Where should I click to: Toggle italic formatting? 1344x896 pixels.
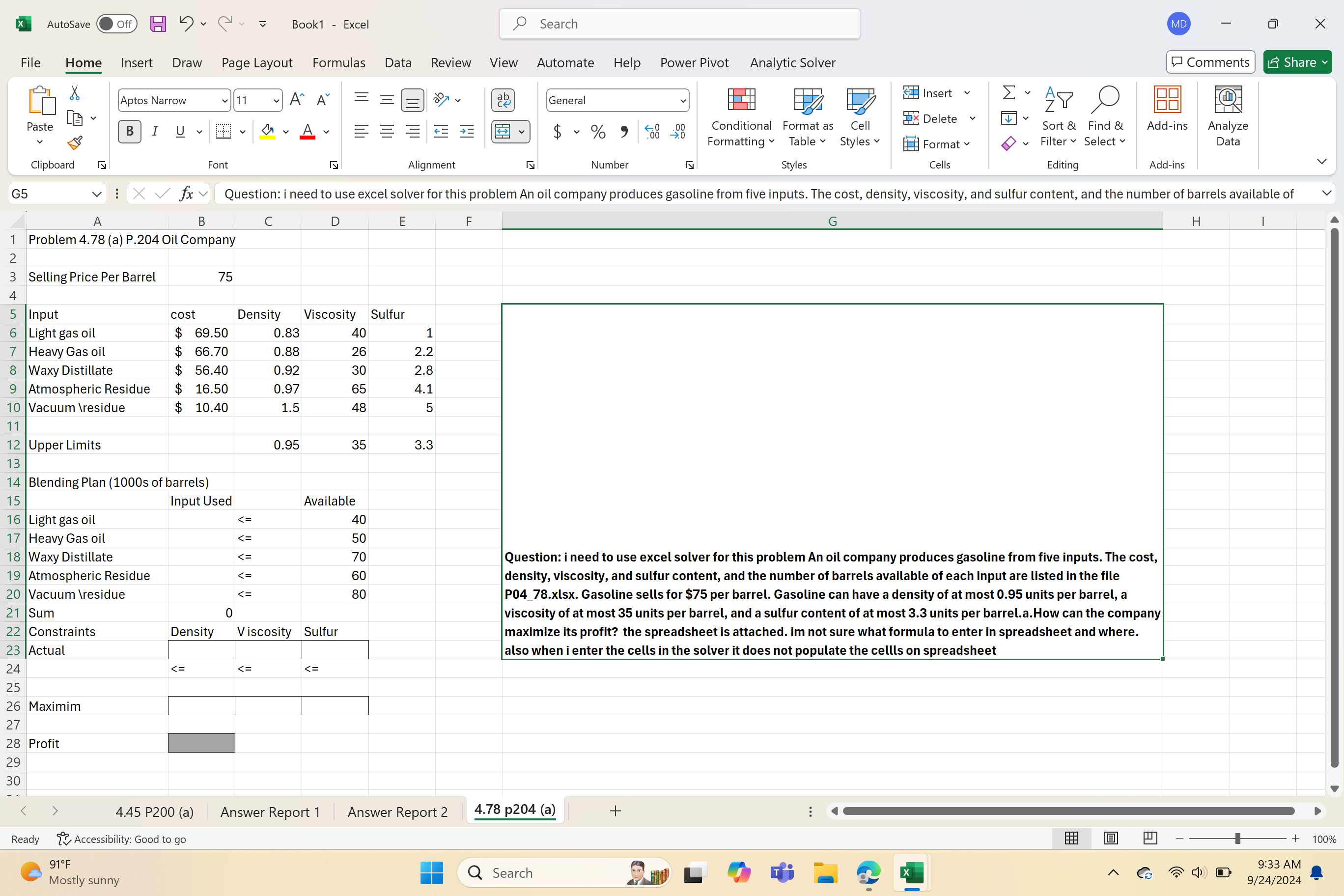(x=155, y=132)
